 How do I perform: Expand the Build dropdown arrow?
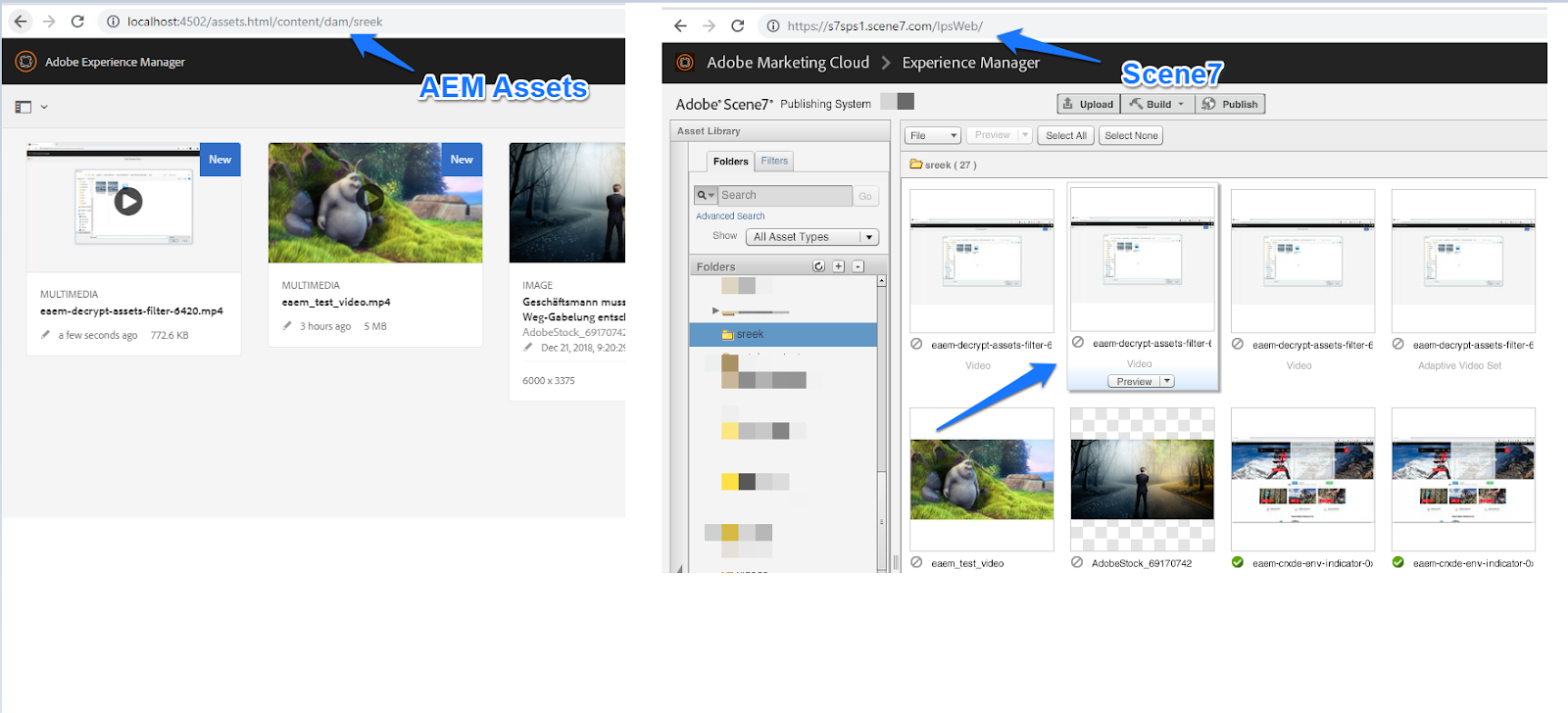tap(1181, 104)
